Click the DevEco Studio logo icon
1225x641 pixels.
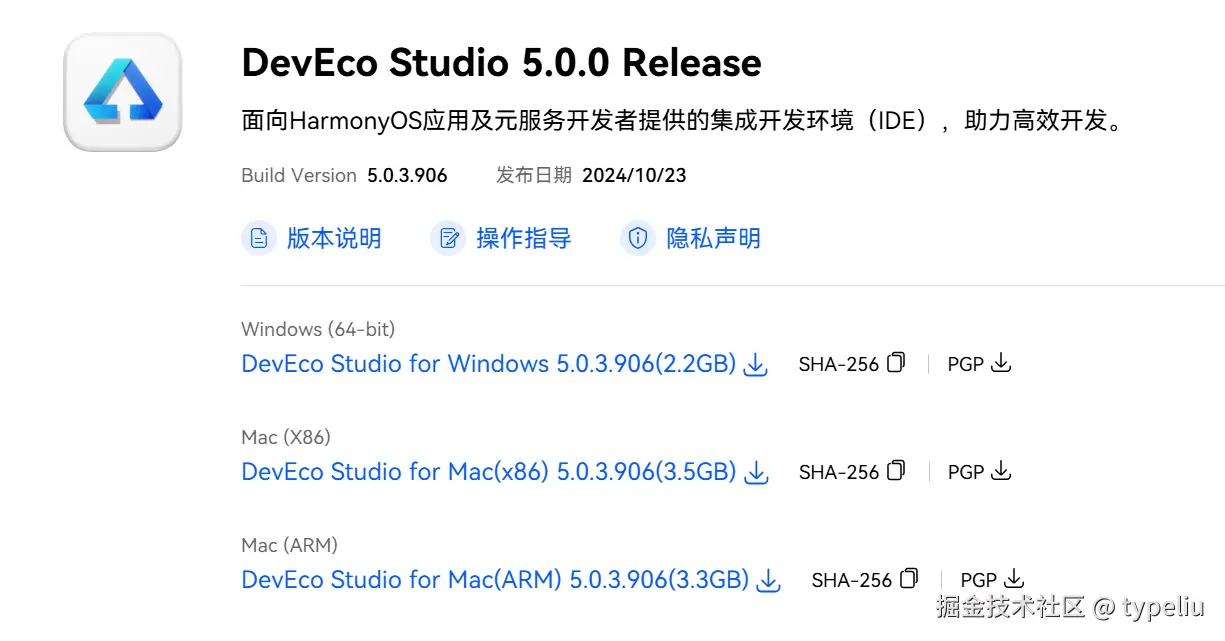pos(122,92)
